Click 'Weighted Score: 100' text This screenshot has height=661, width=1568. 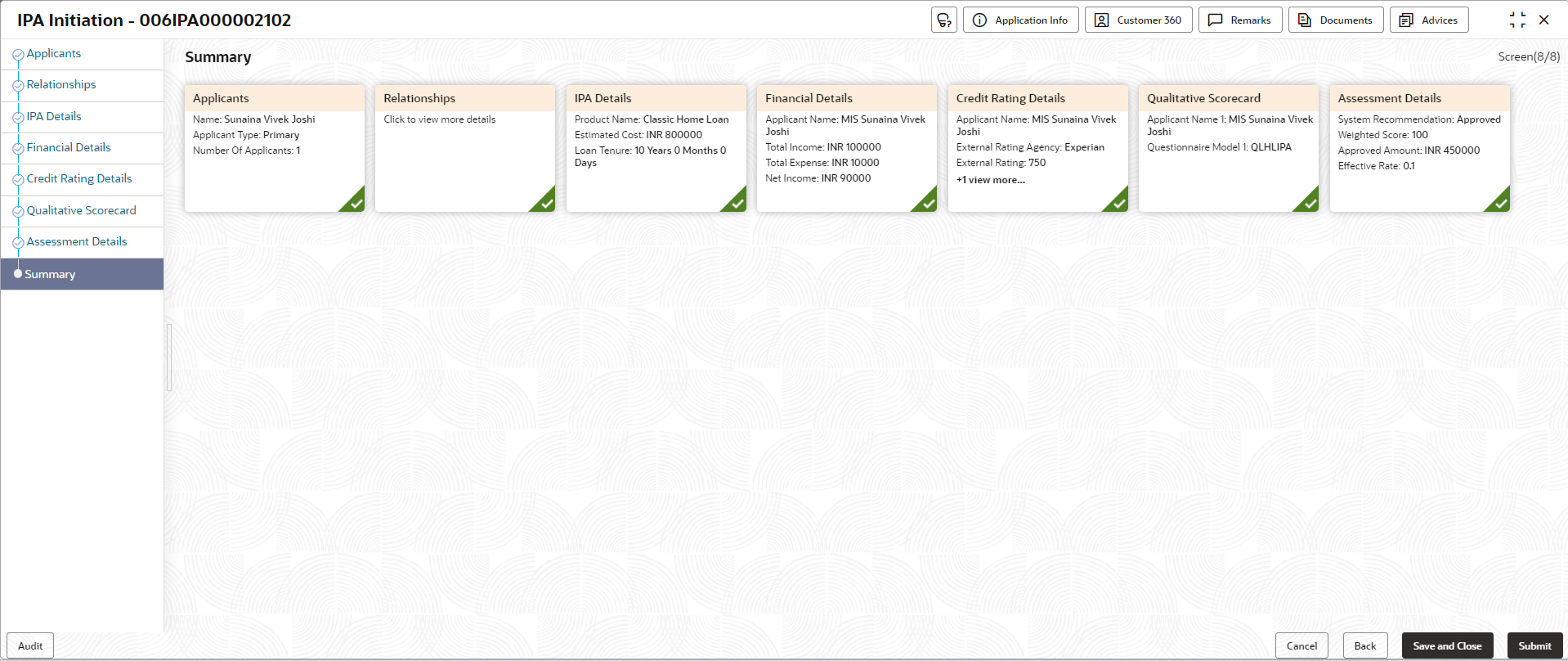click(1383, 135)
